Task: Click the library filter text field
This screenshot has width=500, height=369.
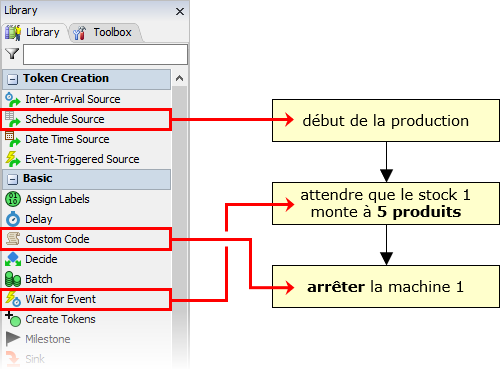Action: (x=105, y=54)
